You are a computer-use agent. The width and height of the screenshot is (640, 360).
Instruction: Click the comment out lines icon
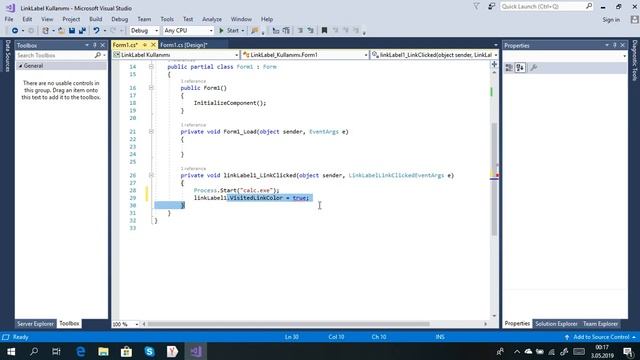click(x=300, y=31)
